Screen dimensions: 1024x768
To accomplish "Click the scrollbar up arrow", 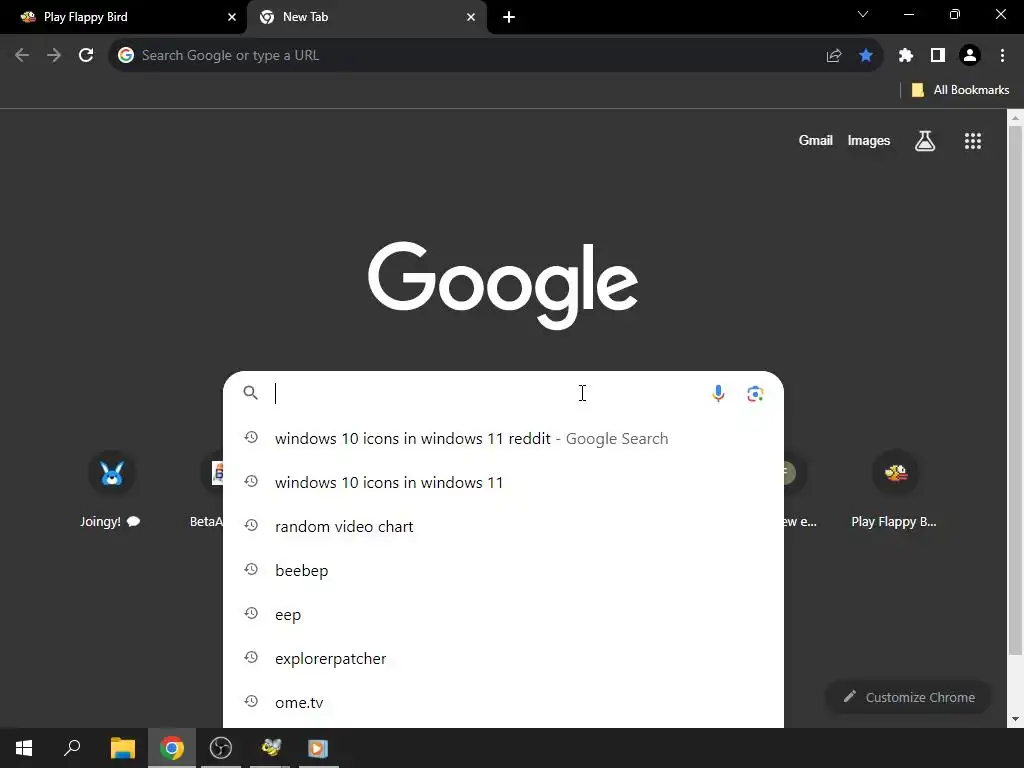I will click(1015, 118).
